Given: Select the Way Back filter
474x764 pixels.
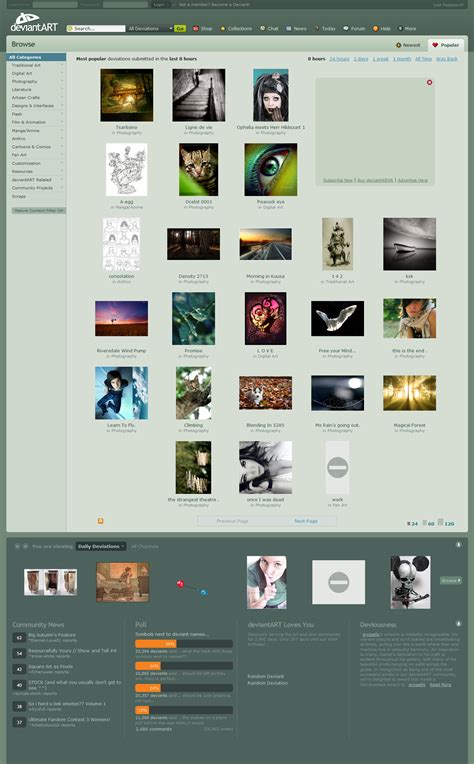Looking at the screenshot, I should tap(446, 59).
